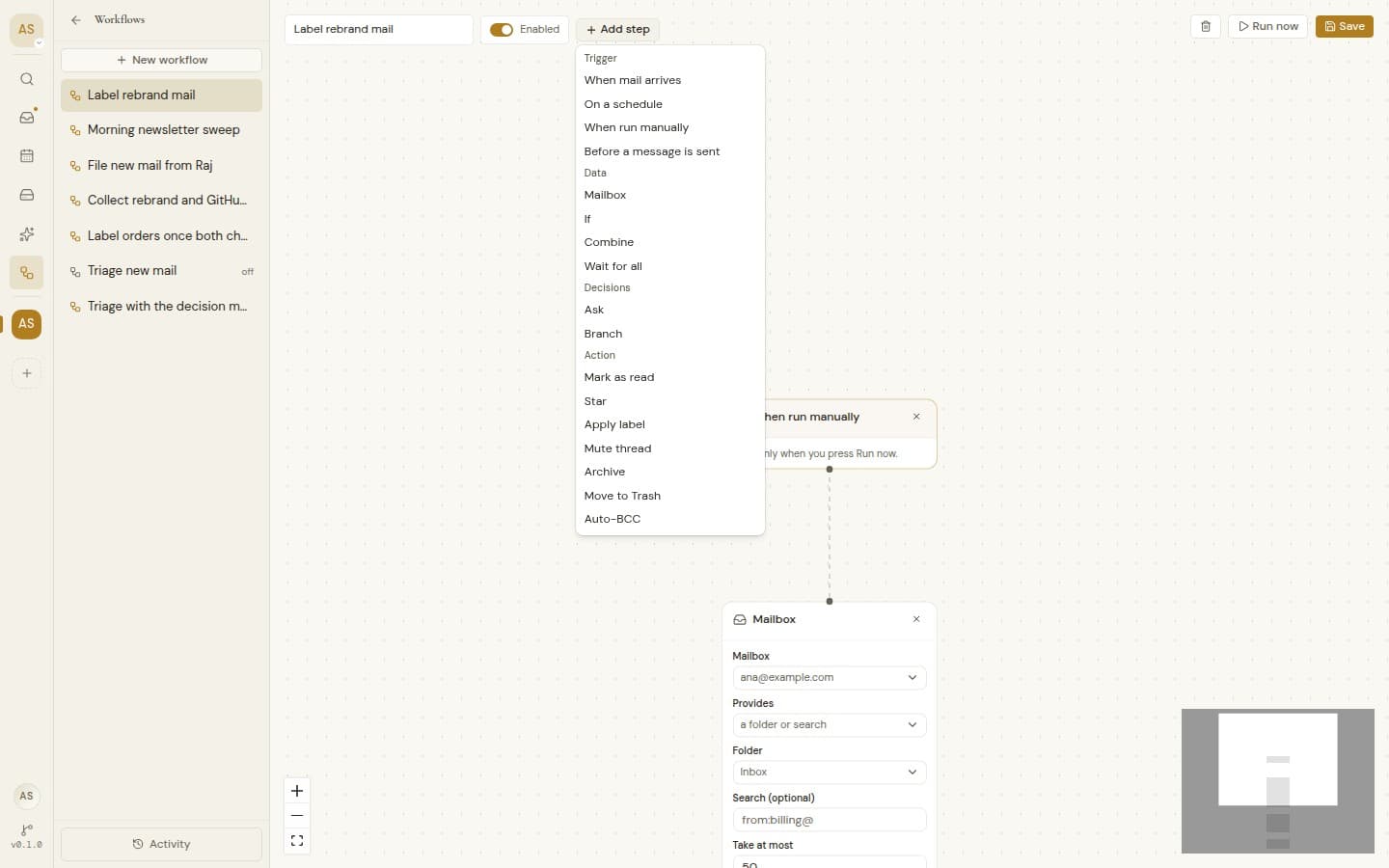Open the Provides a folder or search dropdown
This screenshot has width=1389, height=868.
tap(830, 725)
